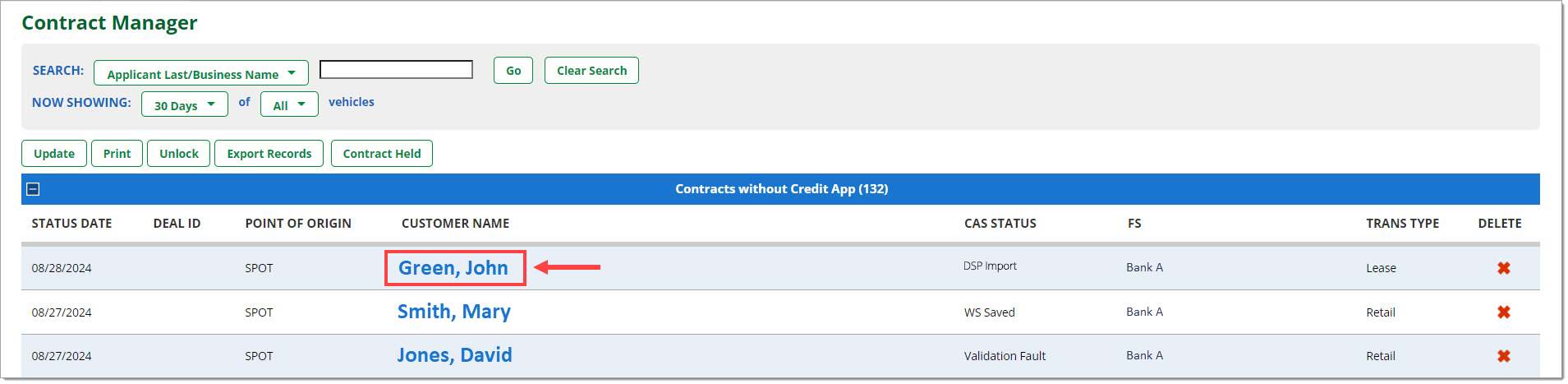Delete the Jones, David contract row
This screenshot has width=1568, height=384.
click(1503, 356)
